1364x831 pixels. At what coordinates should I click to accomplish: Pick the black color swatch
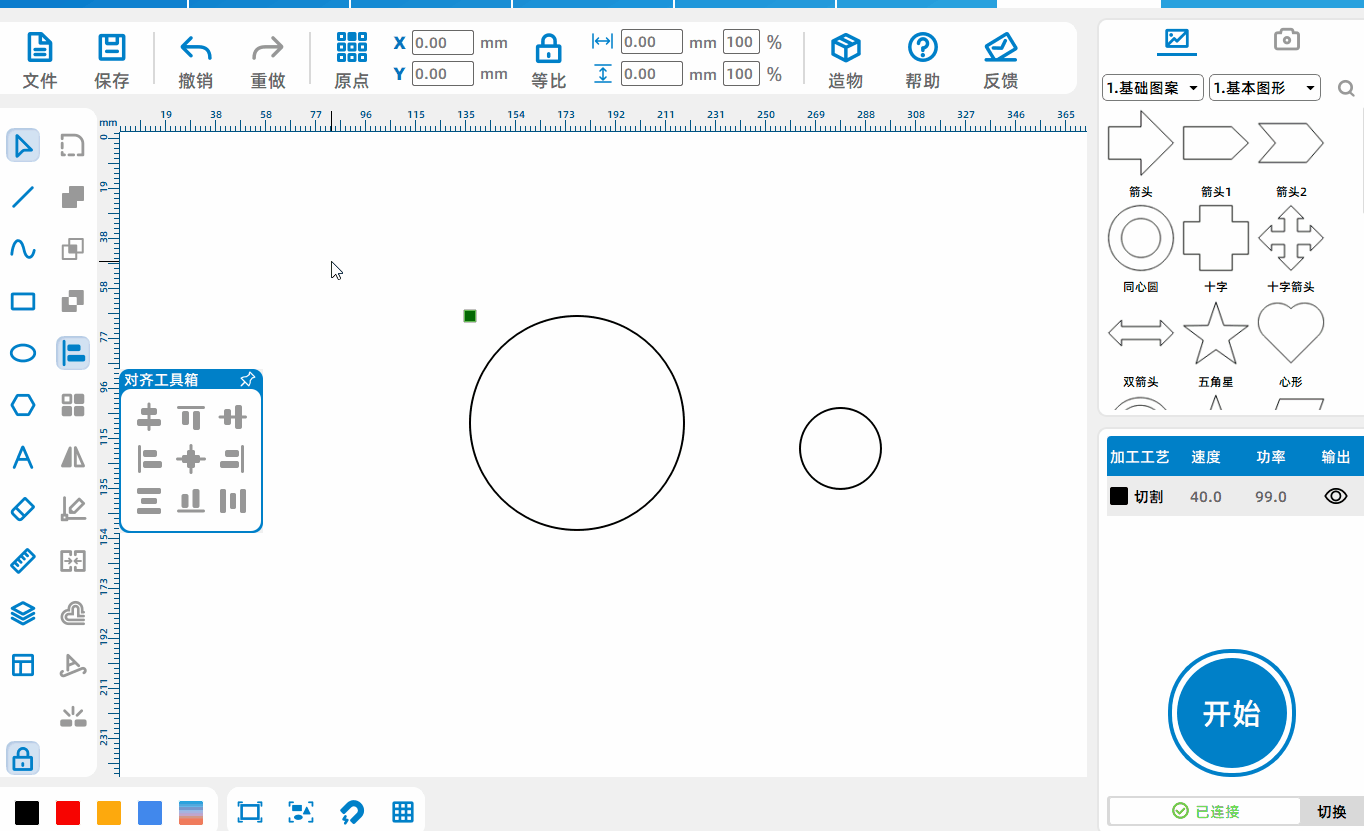[27, 812]
